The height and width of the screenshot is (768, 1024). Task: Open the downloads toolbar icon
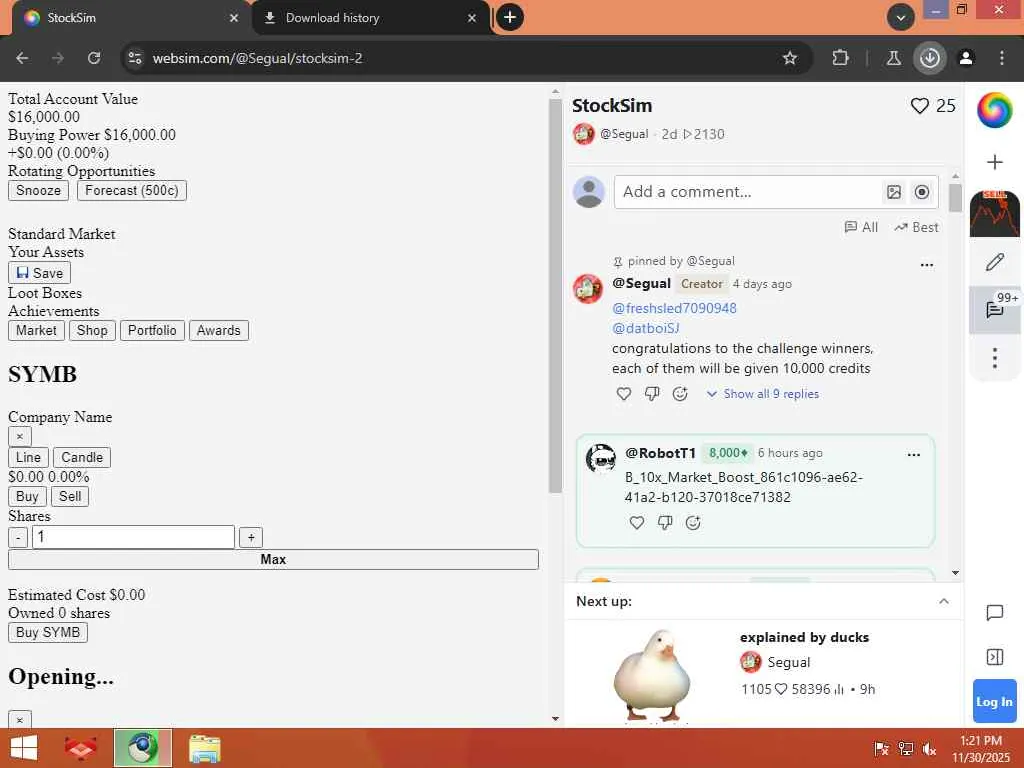click(930, 58)
